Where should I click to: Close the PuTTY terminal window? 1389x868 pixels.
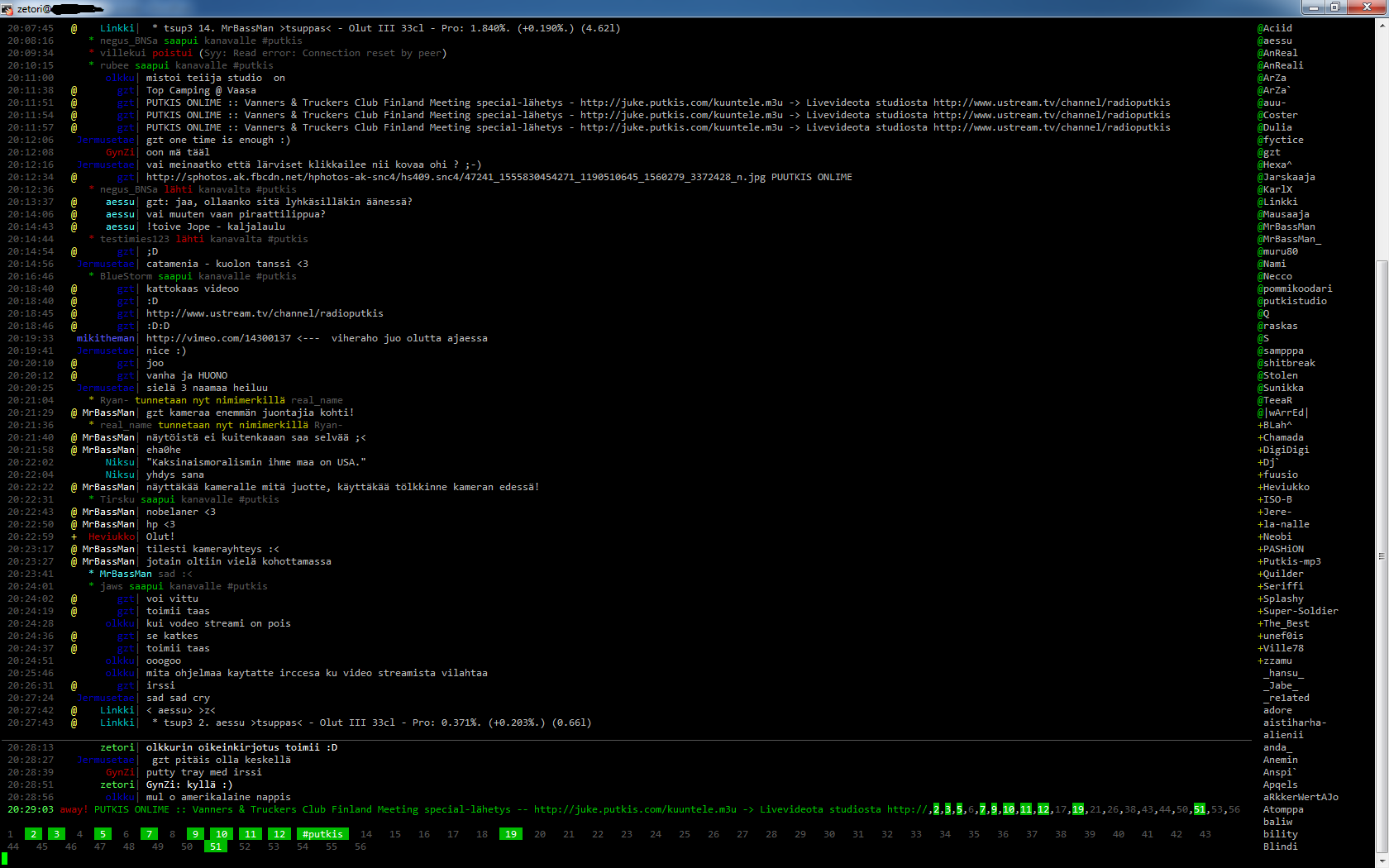(1367, 7)
